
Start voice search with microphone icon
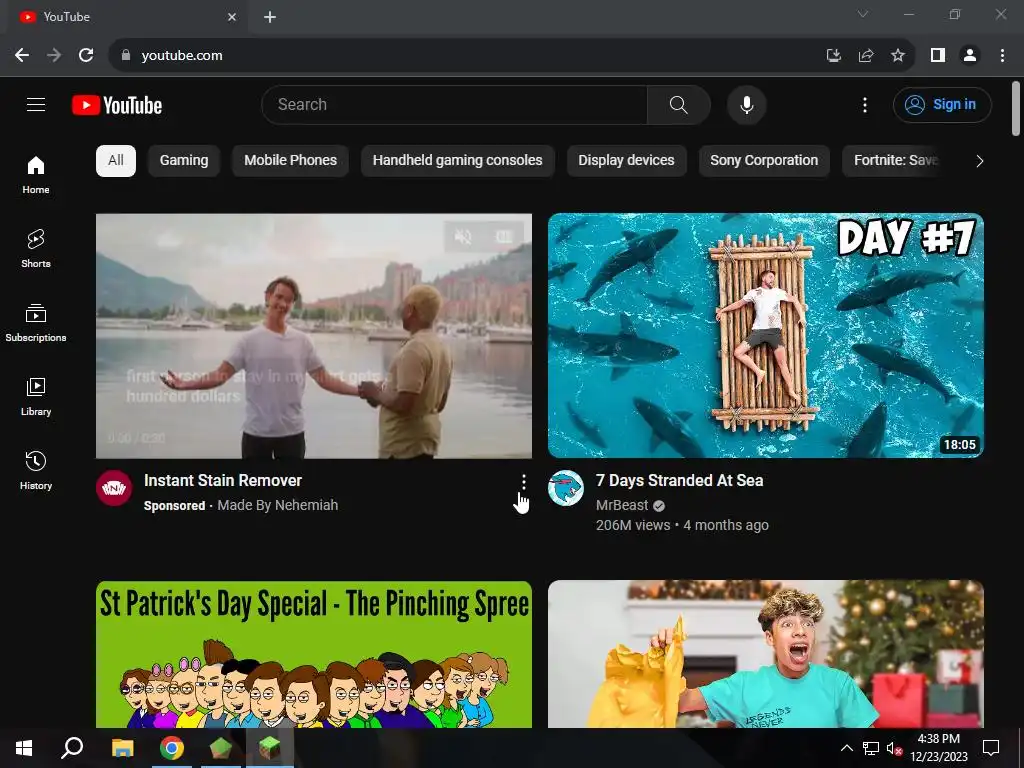point(746,104)
